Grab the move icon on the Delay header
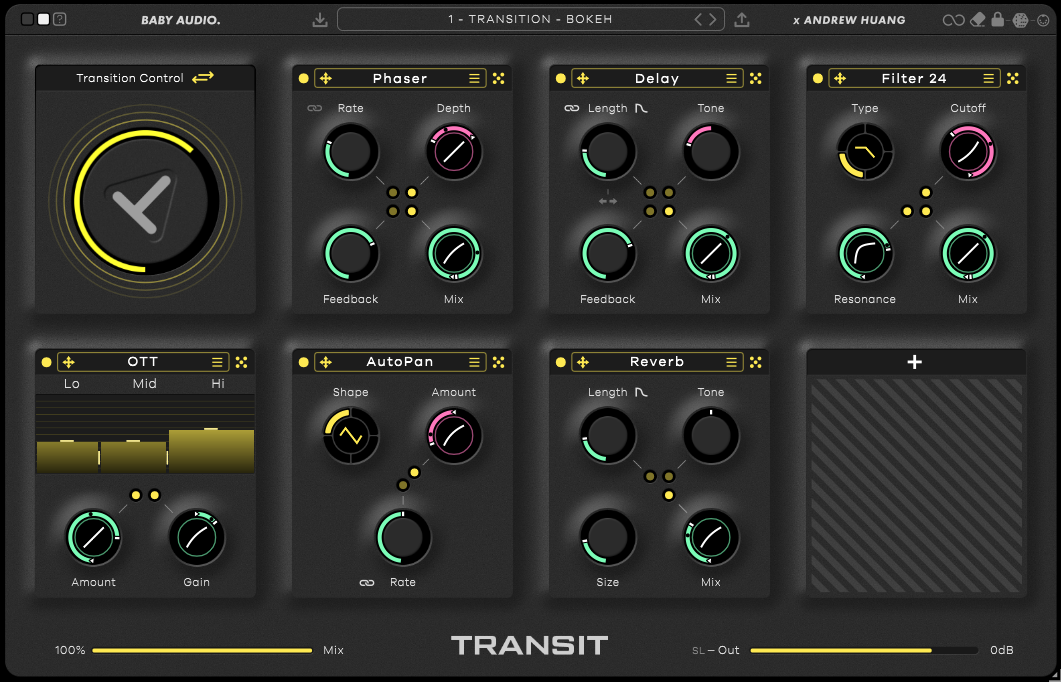 (582, 78)
